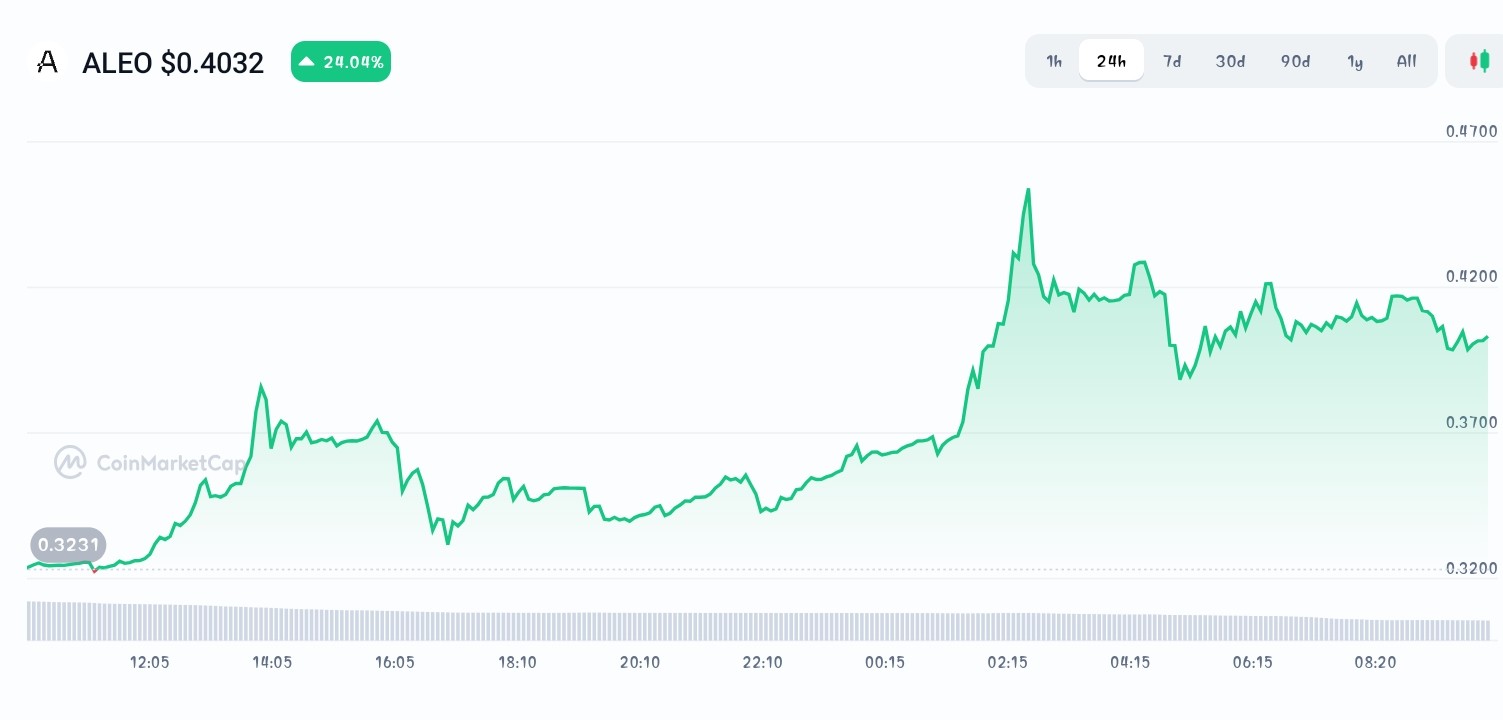Click the ALEO coin logo icon
The width and height of the screenshot is (1503, 720).
46,63
